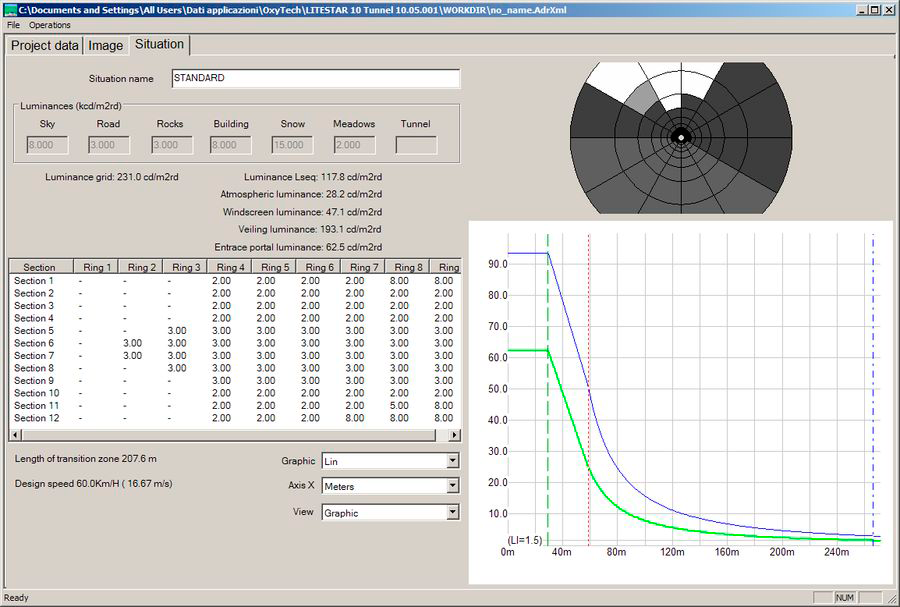Click the Section column header
This screenshot has height=607, width=900.
pyautogui.click(x=40, y=267)
